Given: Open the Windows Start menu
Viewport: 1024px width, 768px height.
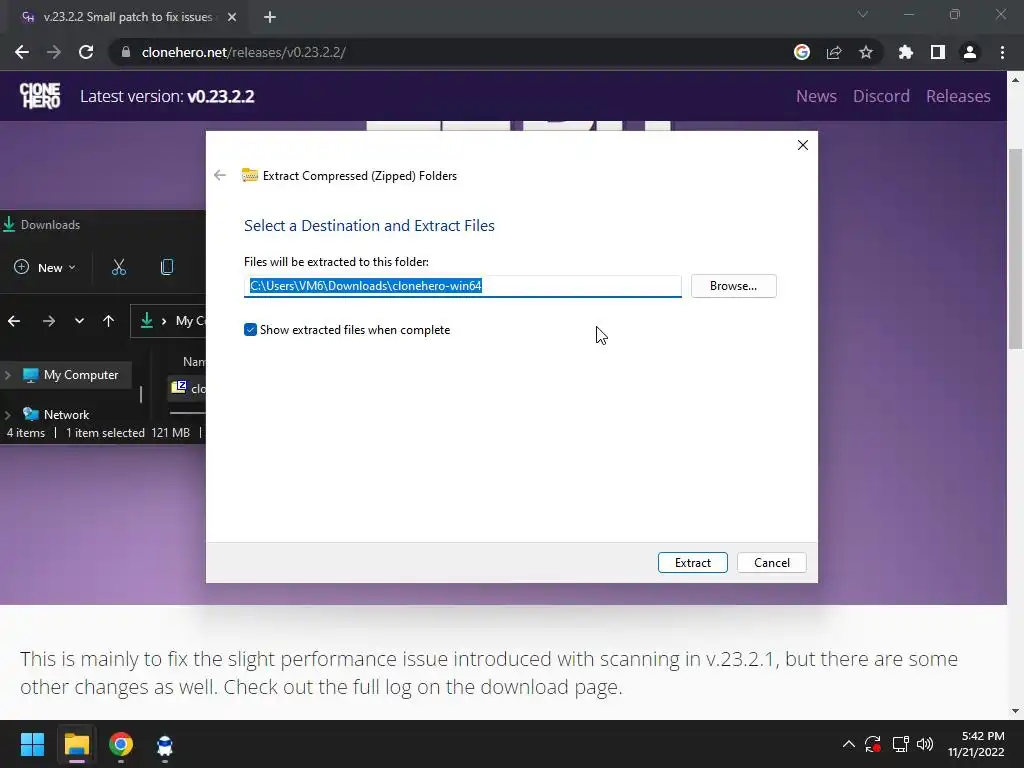Looking at the screenshot, I should 32,744.
